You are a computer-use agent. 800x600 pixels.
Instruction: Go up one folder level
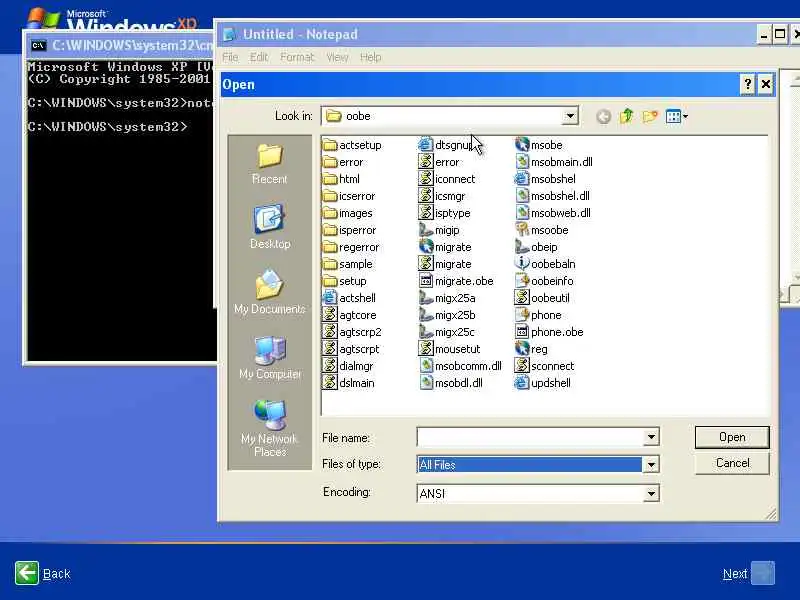click(627, 116)
